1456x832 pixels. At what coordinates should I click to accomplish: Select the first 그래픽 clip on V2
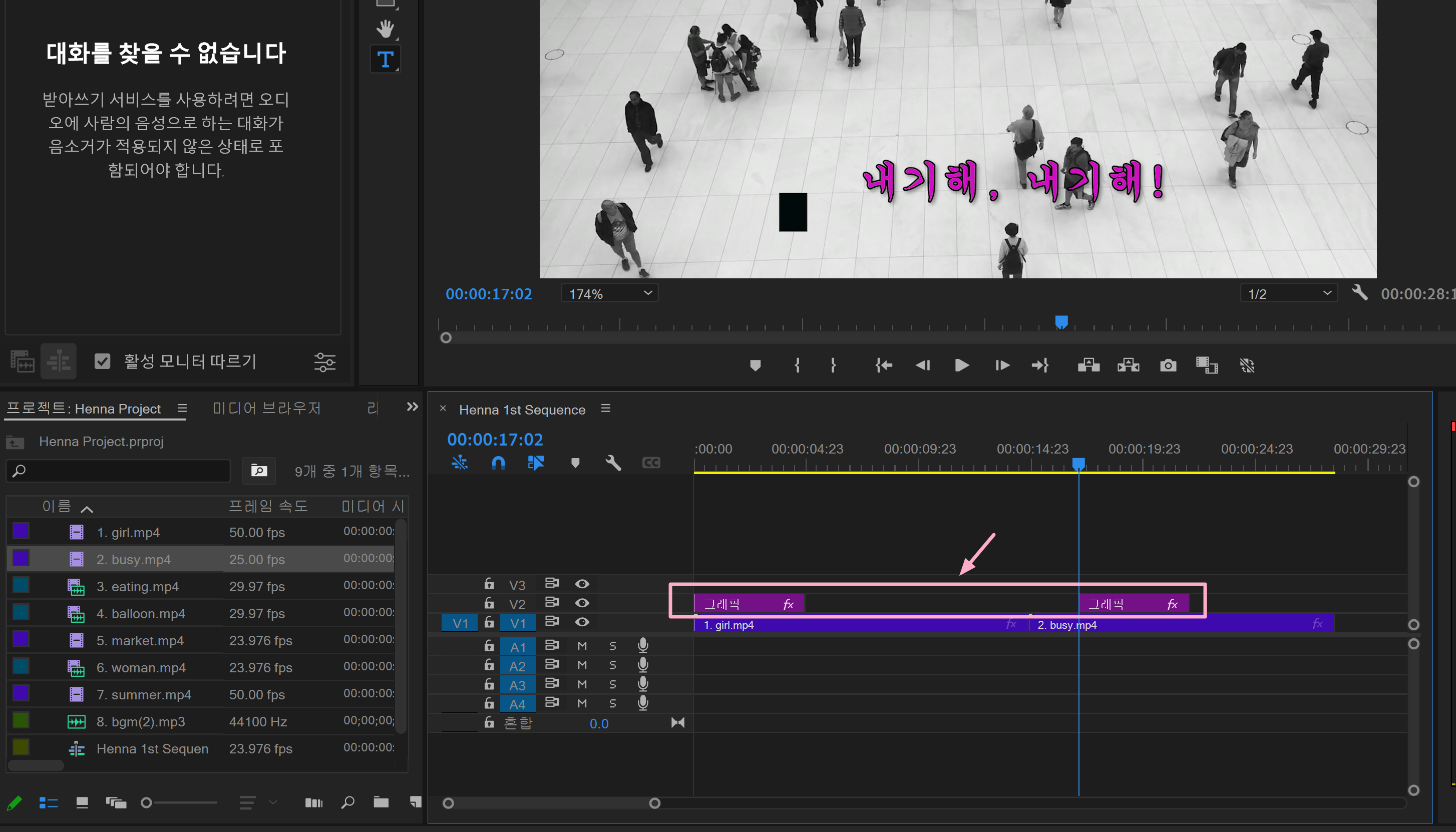(x=749, y=604)
